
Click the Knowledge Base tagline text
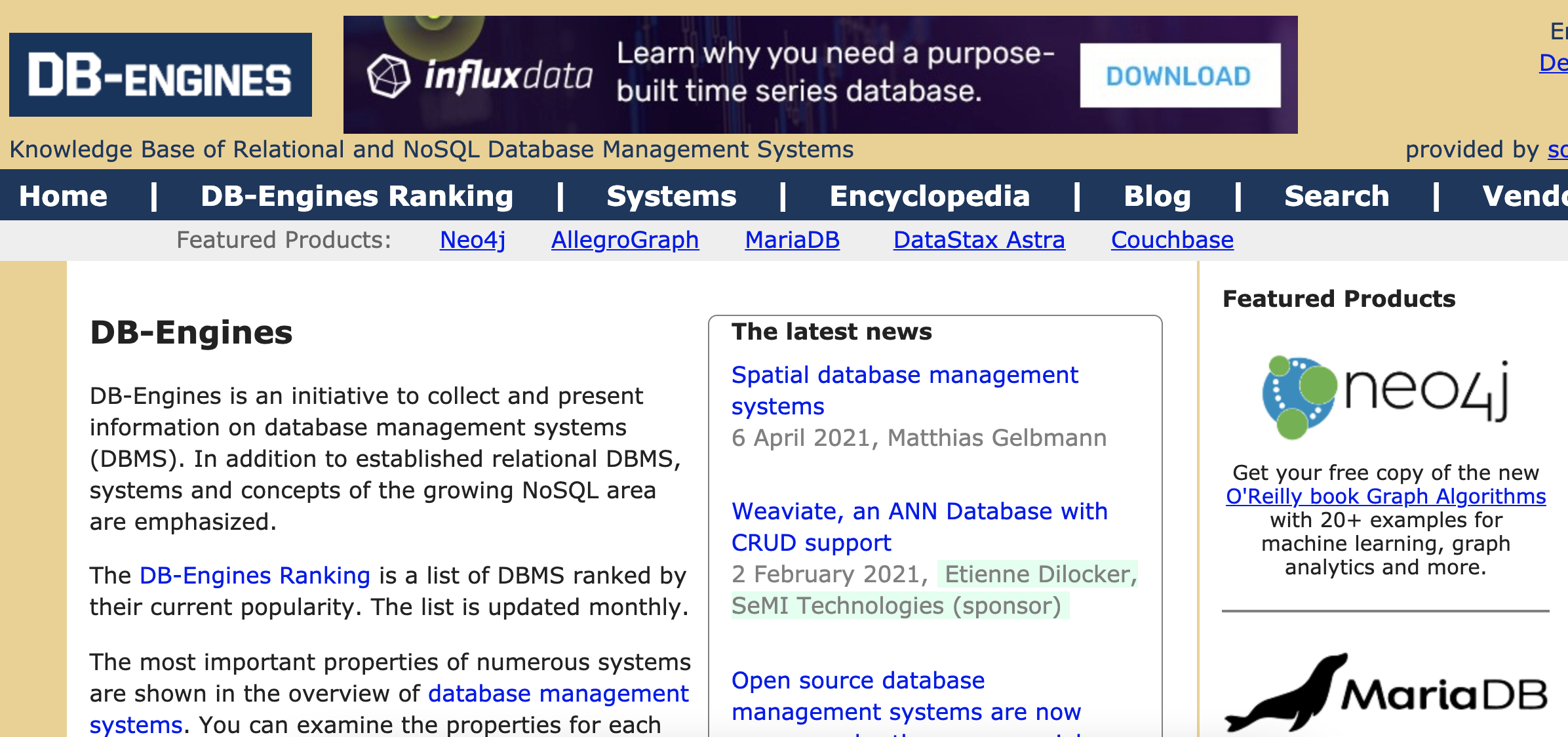pos(432,149)
